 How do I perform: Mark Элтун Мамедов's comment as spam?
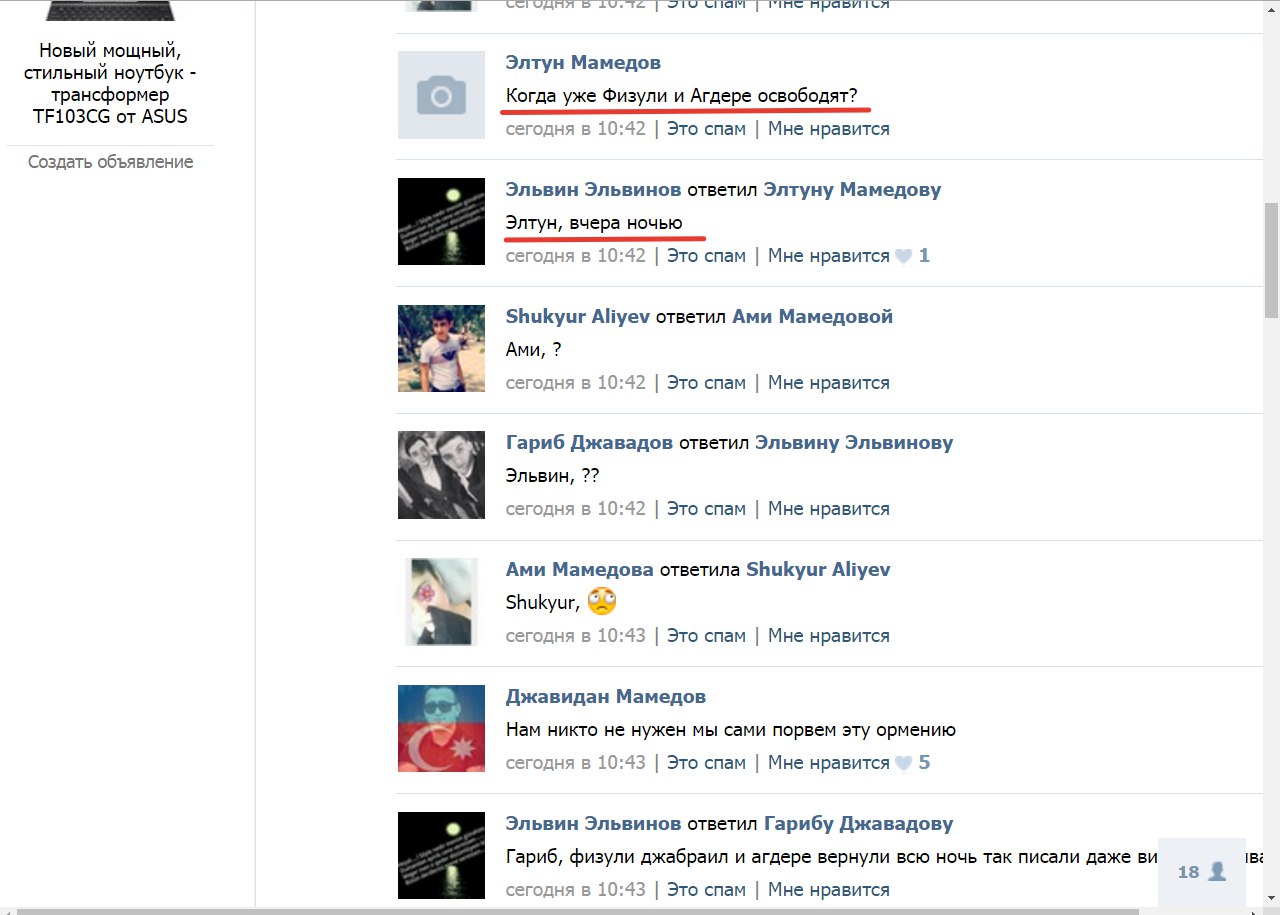[706, 129]
